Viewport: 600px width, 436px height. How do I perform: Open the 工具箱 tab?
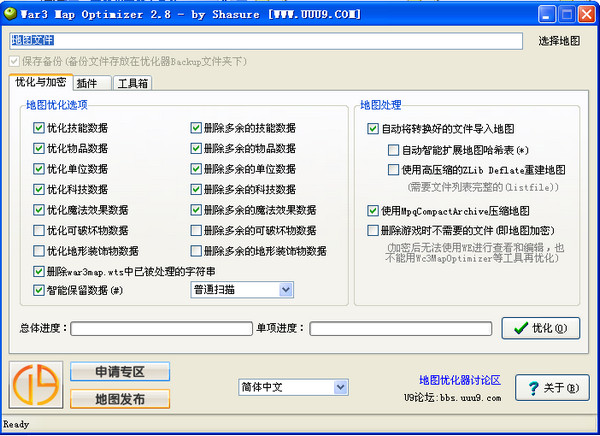(x=133, y=83)
